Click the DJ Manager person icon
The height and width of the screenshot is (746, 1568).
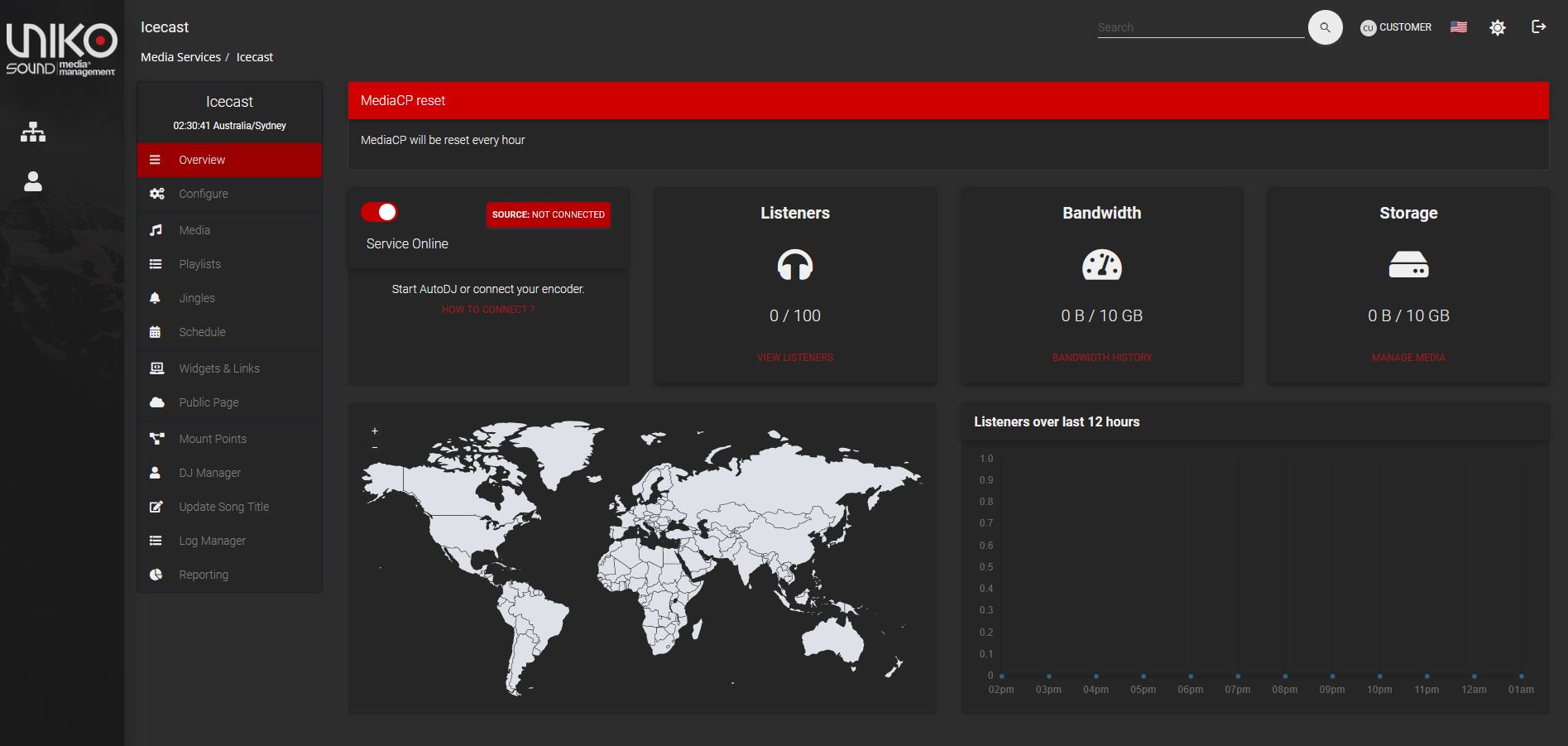click(155, 473)
